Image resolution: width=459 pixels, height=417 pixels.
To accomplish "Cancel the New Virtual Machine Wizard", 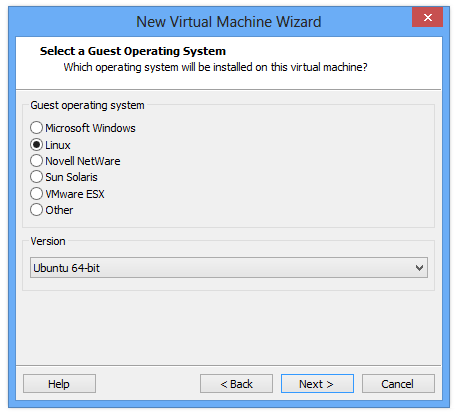I will pyautogui.click(x=398, y=384).
